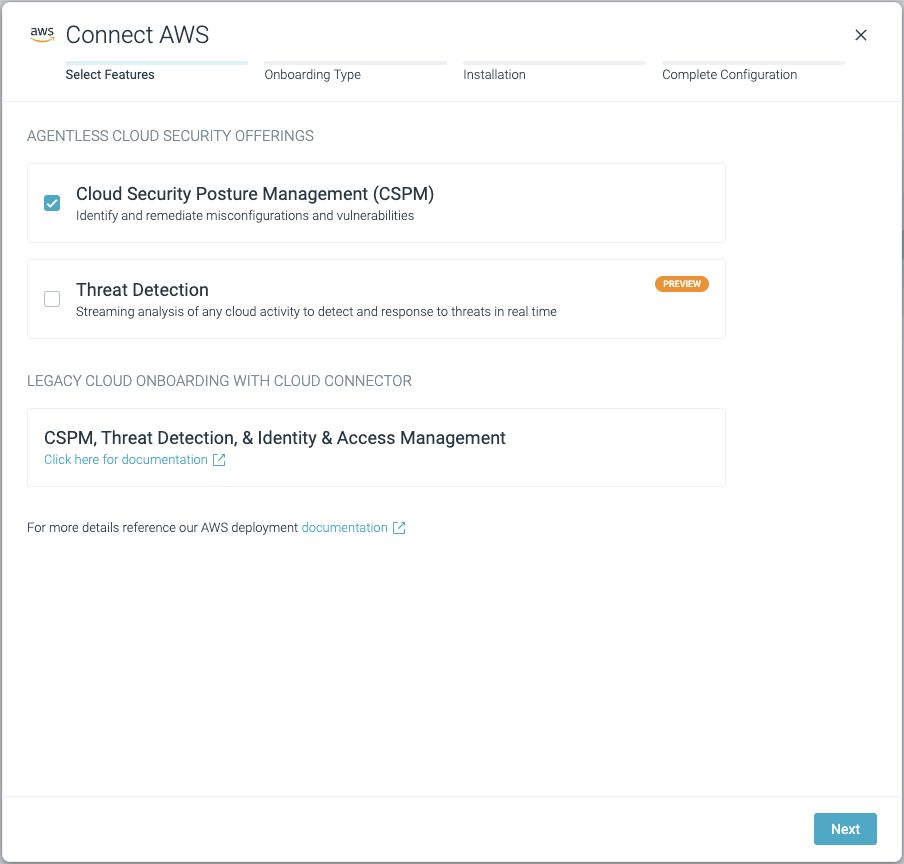Click the Next button
Screen dimensions: 904x864
845,829
